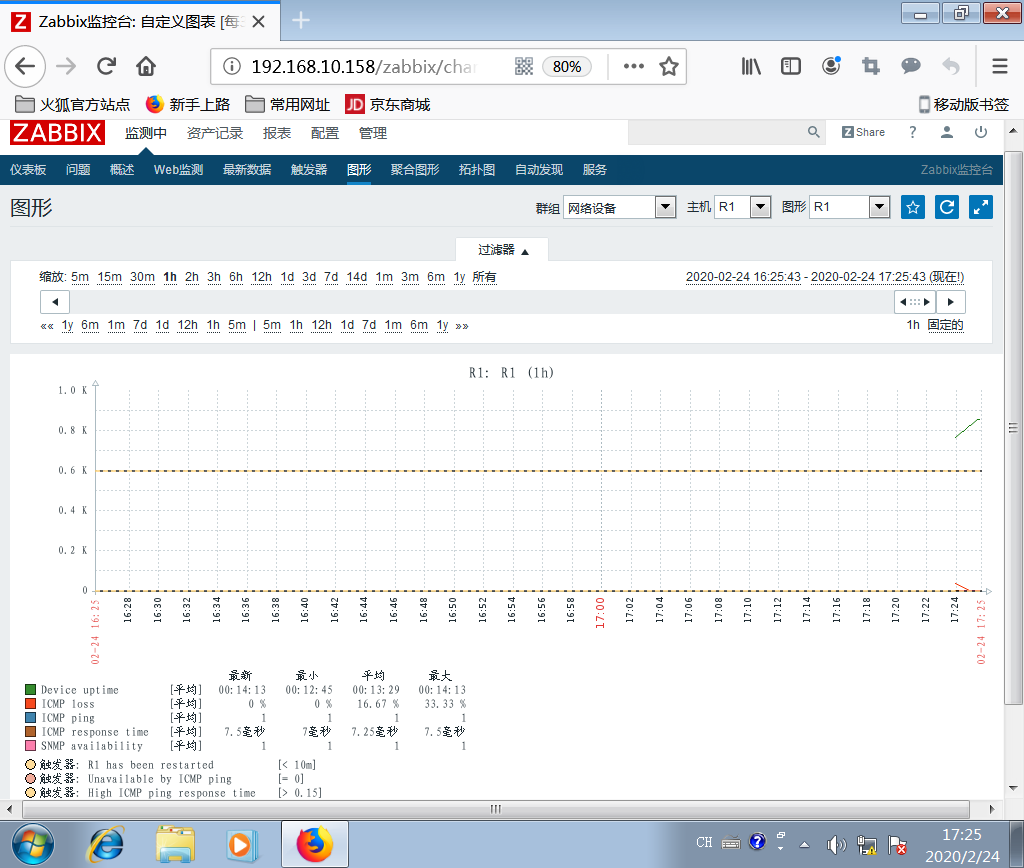Open 火狐官方站点 bookmark folder
1024x868 pixels.
click(x=72, y=104)
